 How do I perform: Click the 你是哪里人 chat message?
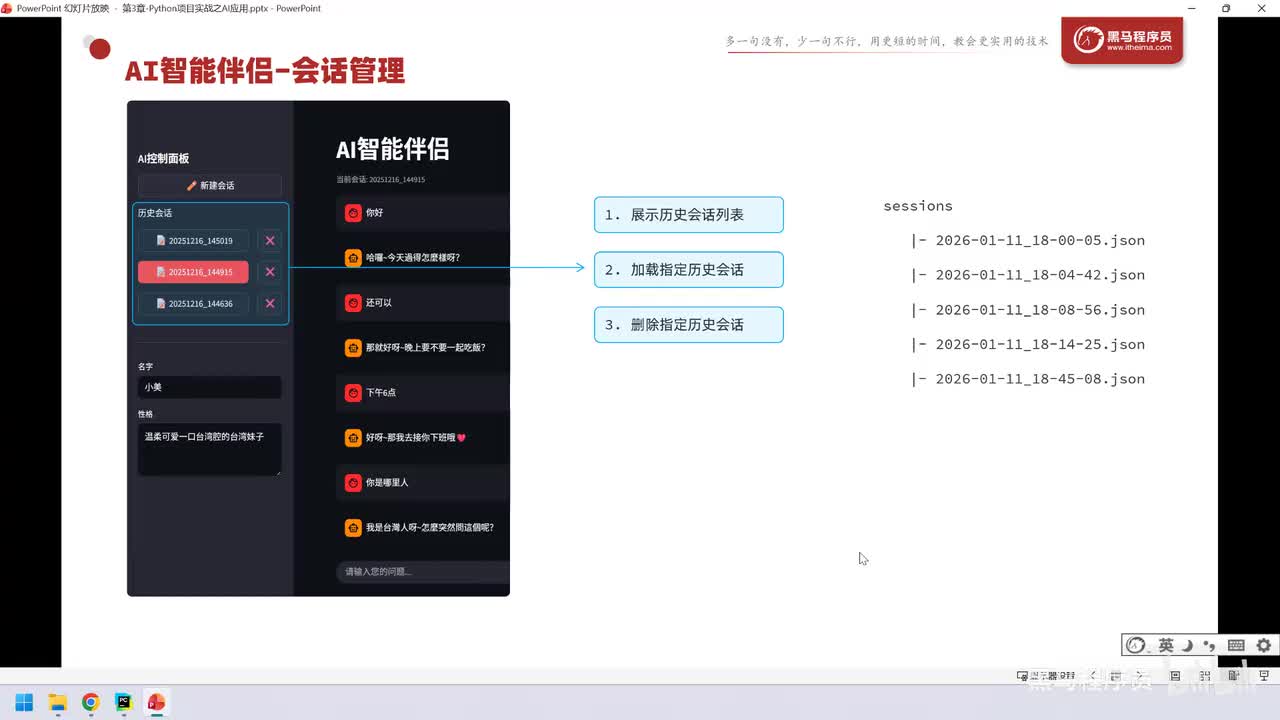pos(387,483)
